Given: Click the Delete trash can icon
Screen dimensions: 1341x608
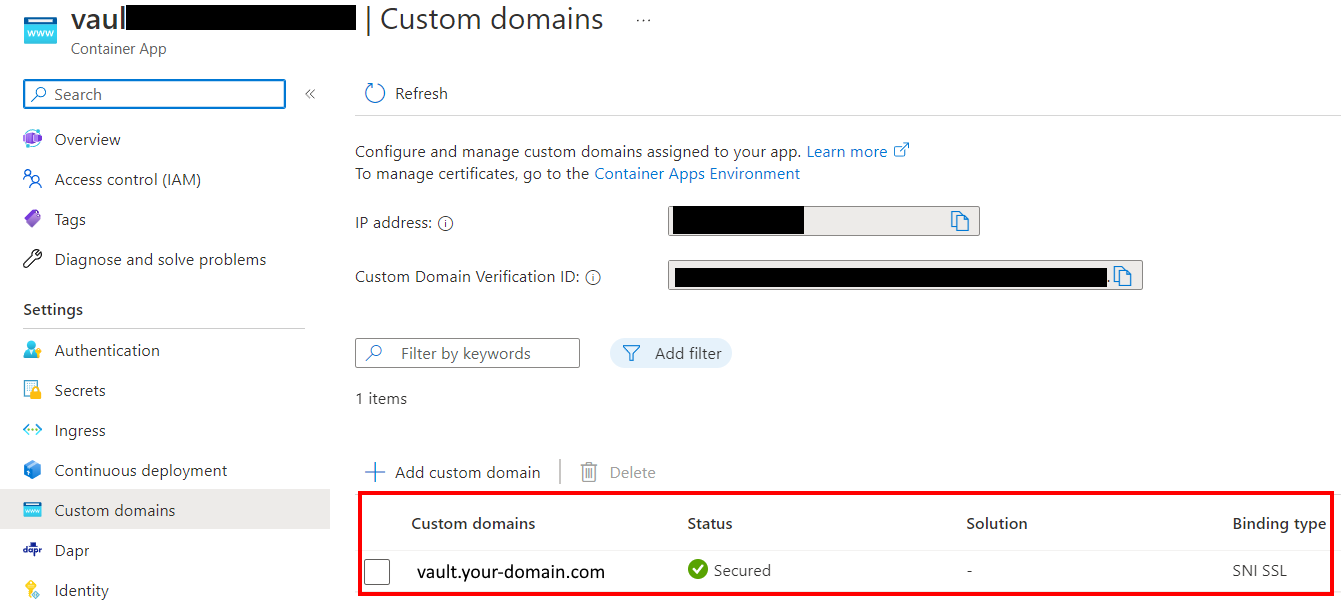Looking at the screenshot, I should click(589, 472).
